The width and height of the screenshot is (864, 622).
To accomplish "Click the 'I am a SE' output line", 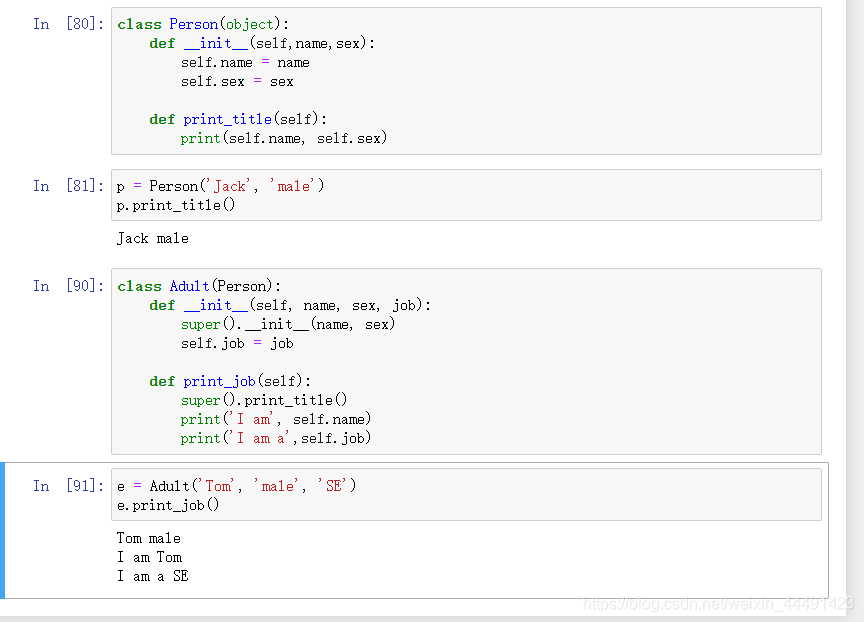I will coord(153,576).
